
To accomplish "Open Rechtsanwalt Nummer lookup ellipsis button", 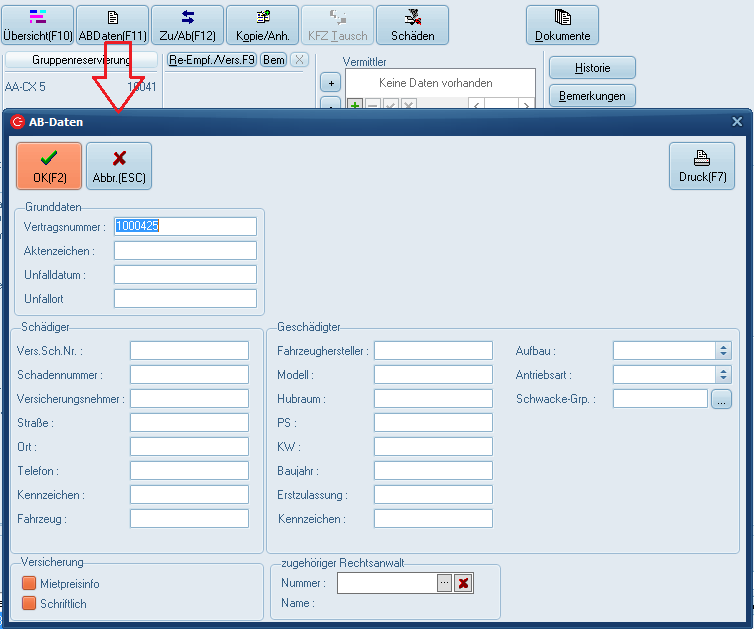I will (444, 583).
